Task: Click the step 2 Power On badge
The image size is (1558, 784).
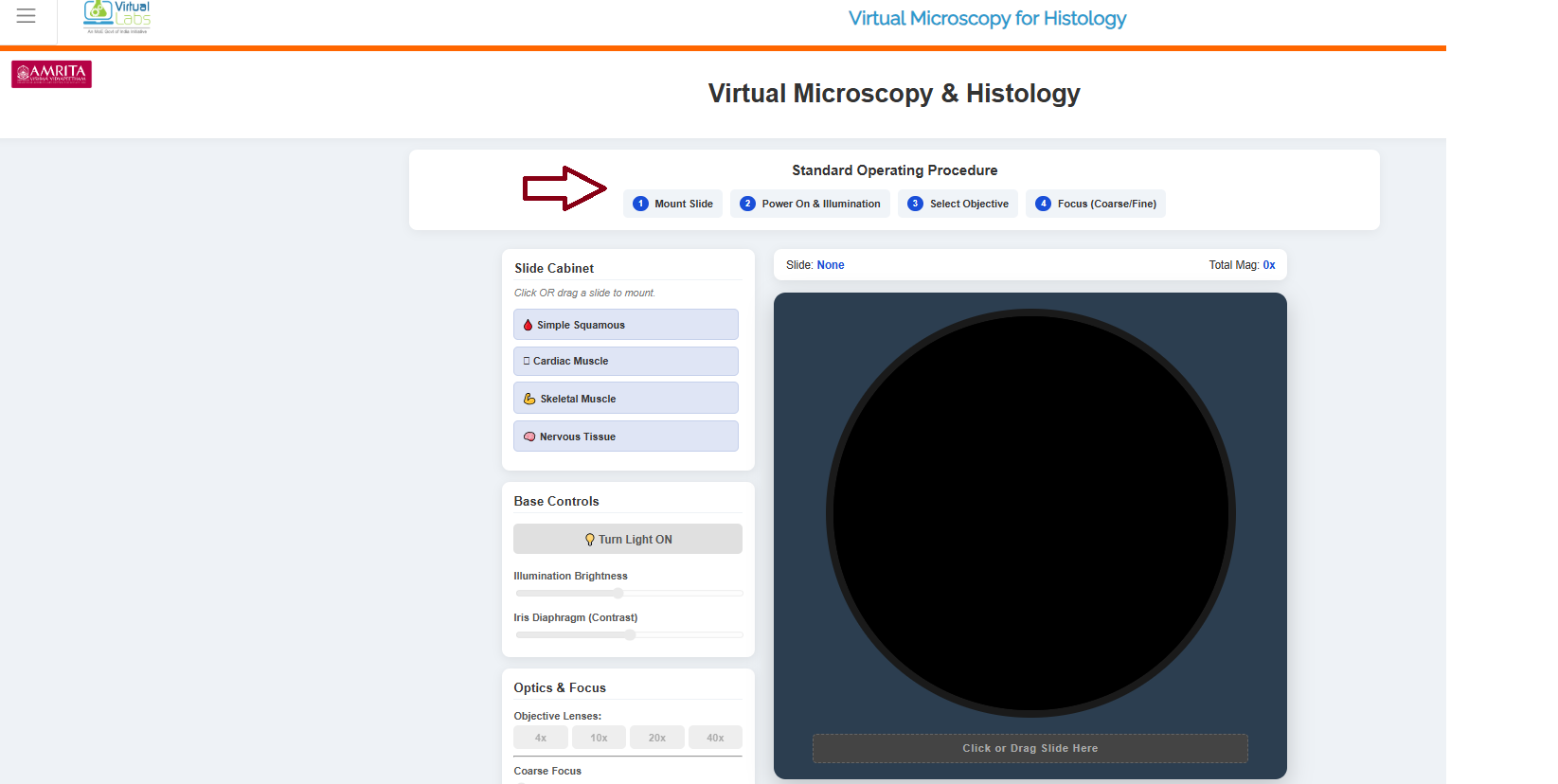Action: pos(810,204)
